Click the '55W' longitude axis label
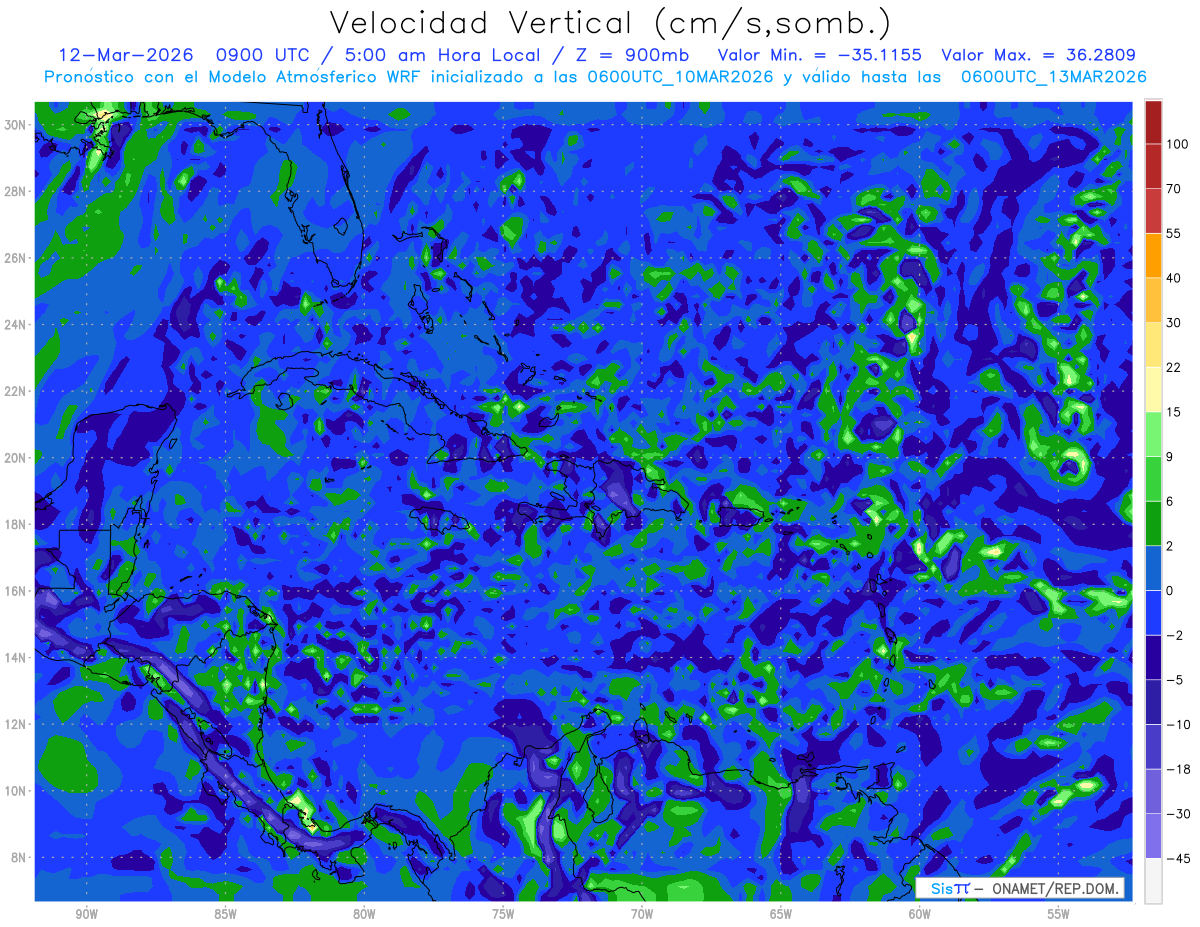This screenshot has width=1200, height=927. 1059,915
